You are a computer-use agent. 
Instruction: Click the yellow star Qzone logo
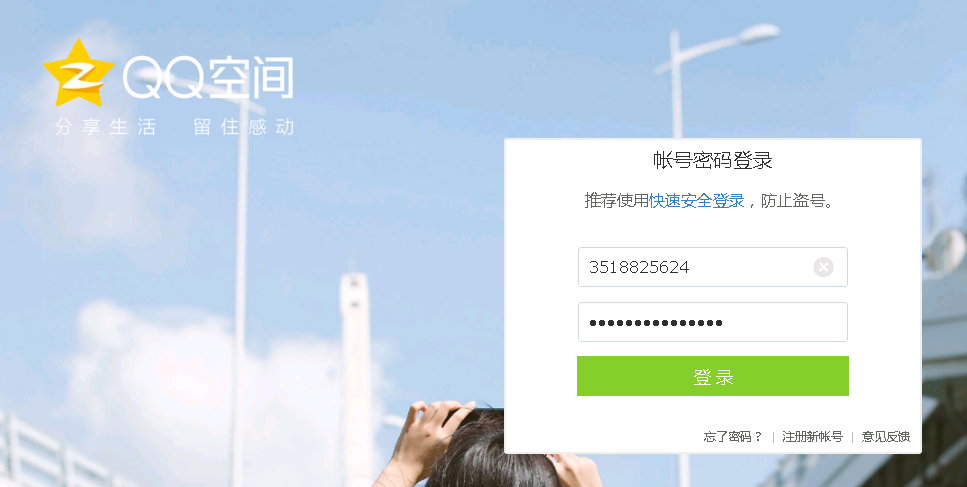78,73
